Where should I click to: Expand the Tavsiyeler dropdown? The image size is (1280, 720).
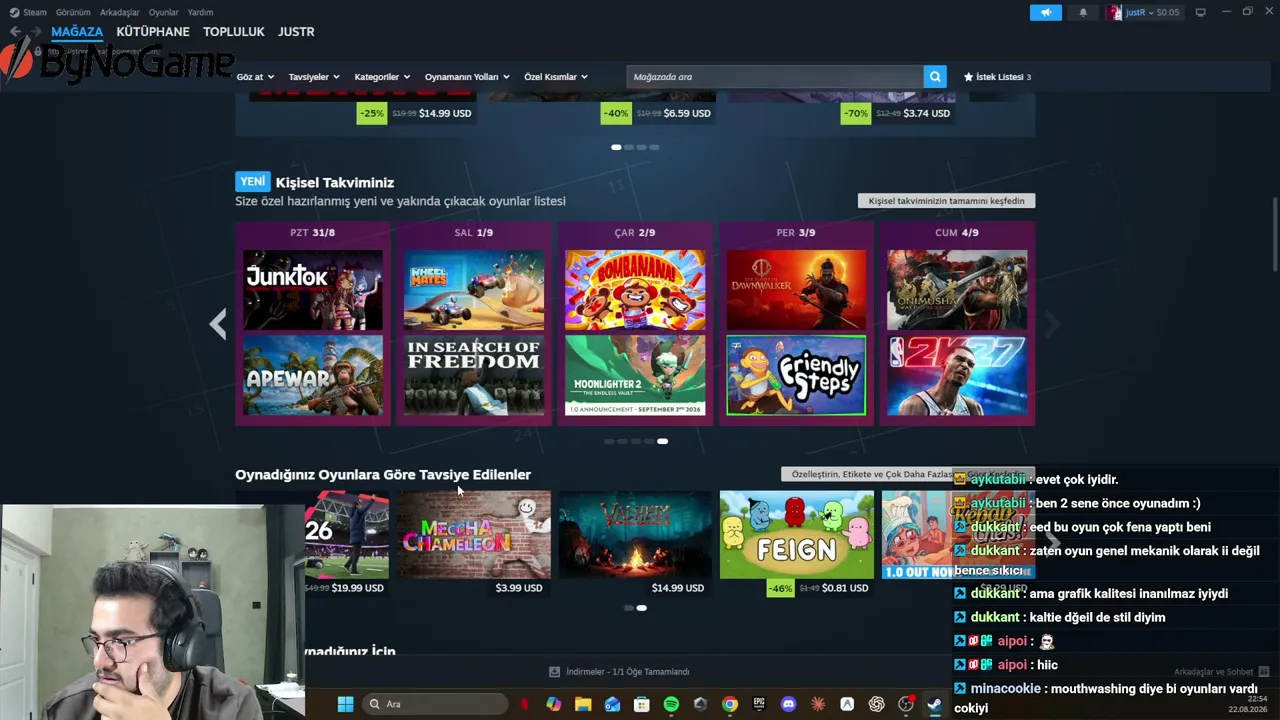pos(314,77)
